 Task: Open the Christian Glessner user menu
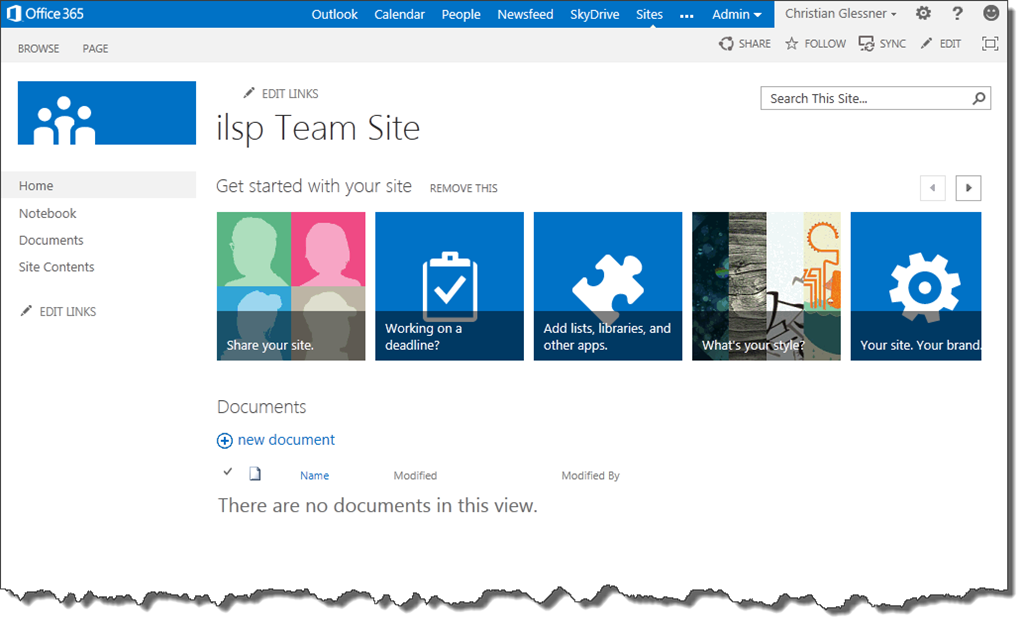coord(840,14)
